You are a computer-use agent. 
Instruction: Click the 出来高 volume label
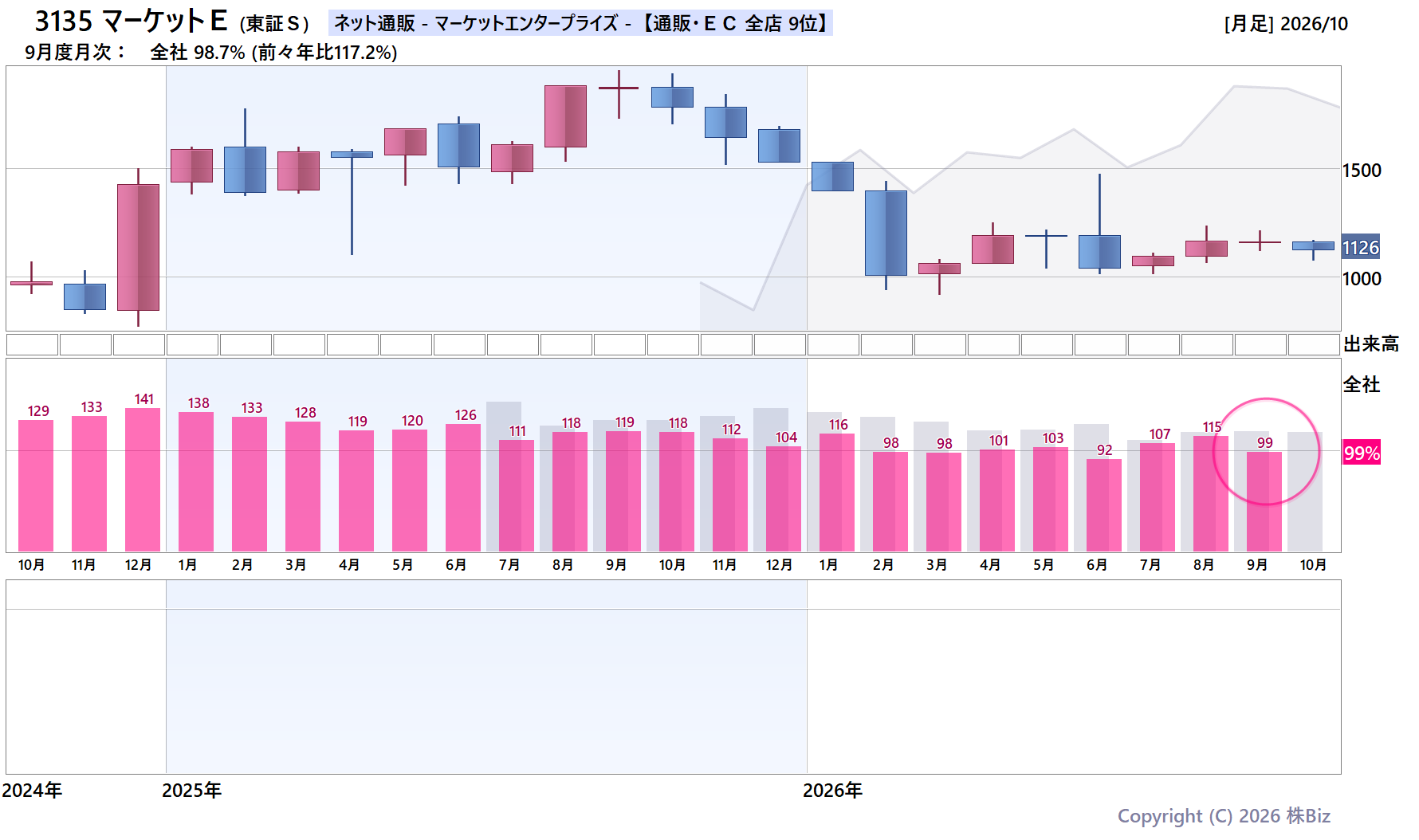pyautogui.click(x=1371, y=344)
